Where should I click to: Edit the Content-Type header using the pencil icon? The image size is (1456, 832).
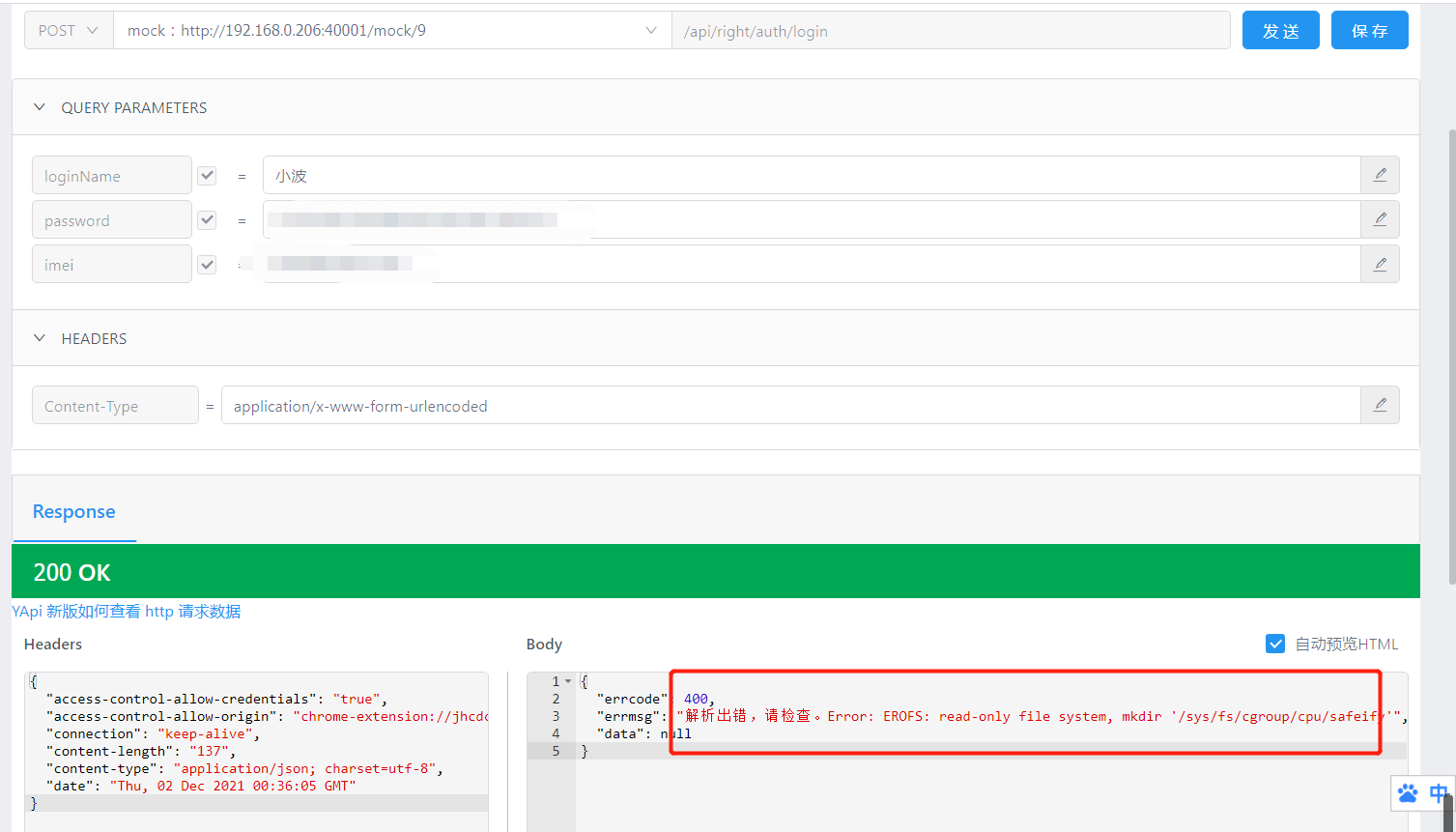1380,405
